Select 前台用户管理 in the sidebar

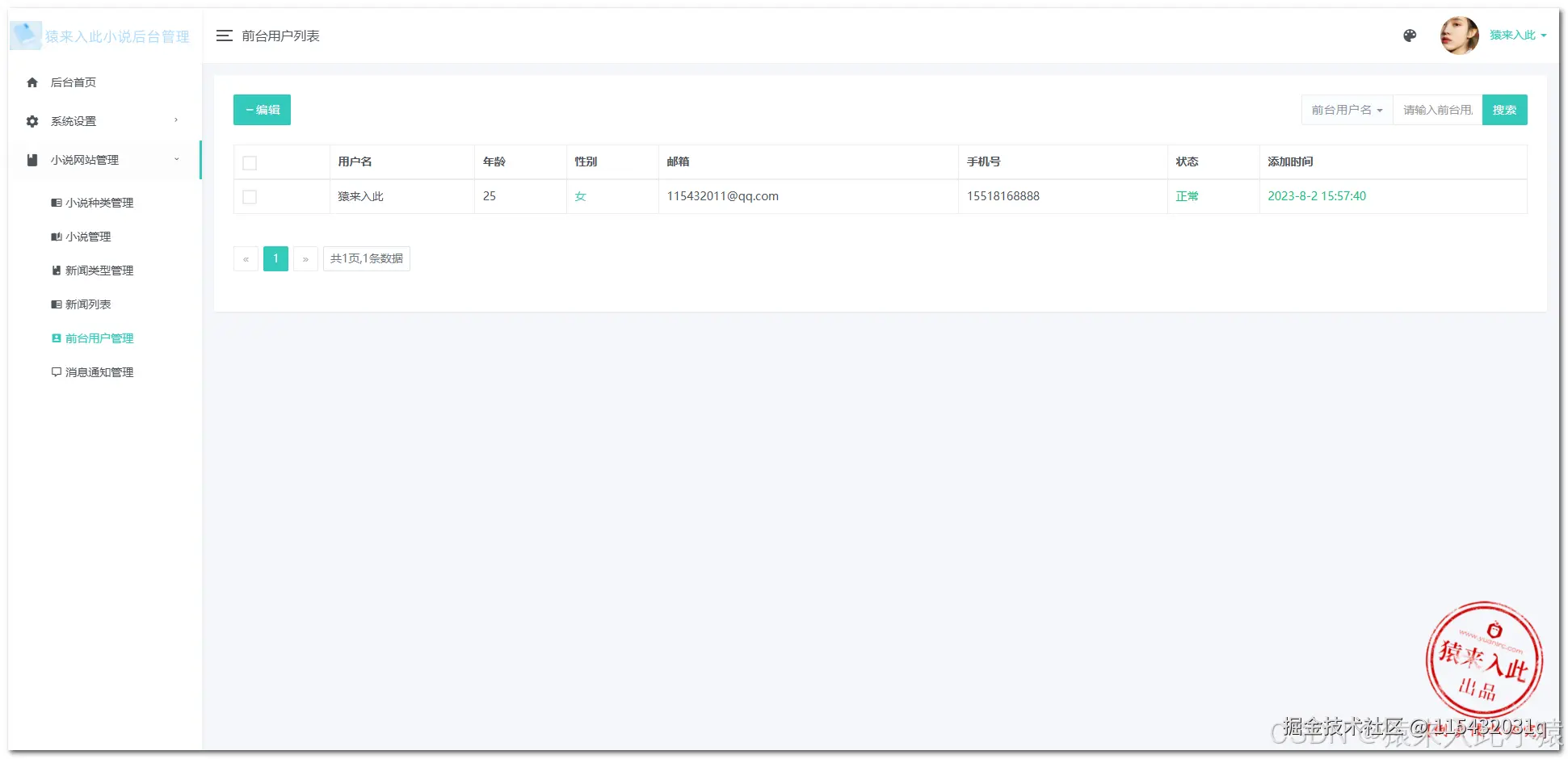pos(99,338)
